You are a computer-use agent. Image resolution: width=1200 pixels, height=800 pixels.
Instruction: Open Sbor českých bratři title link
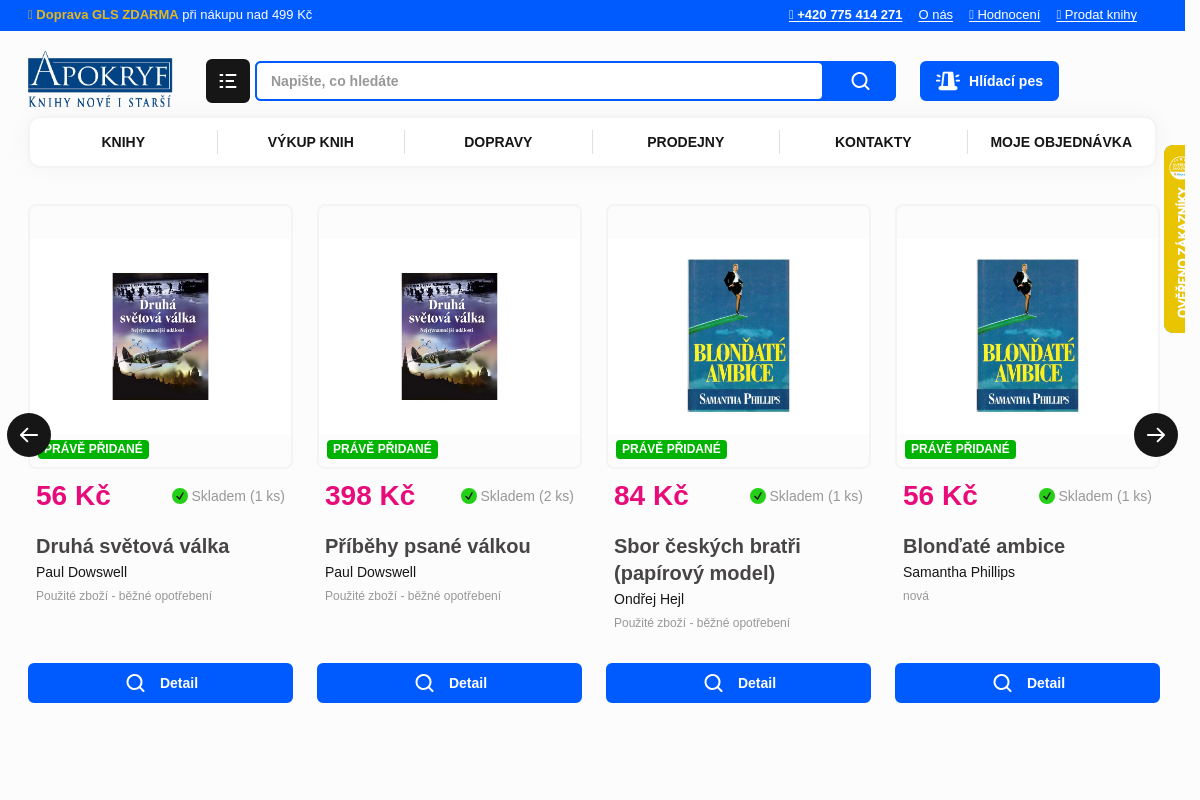707,559
